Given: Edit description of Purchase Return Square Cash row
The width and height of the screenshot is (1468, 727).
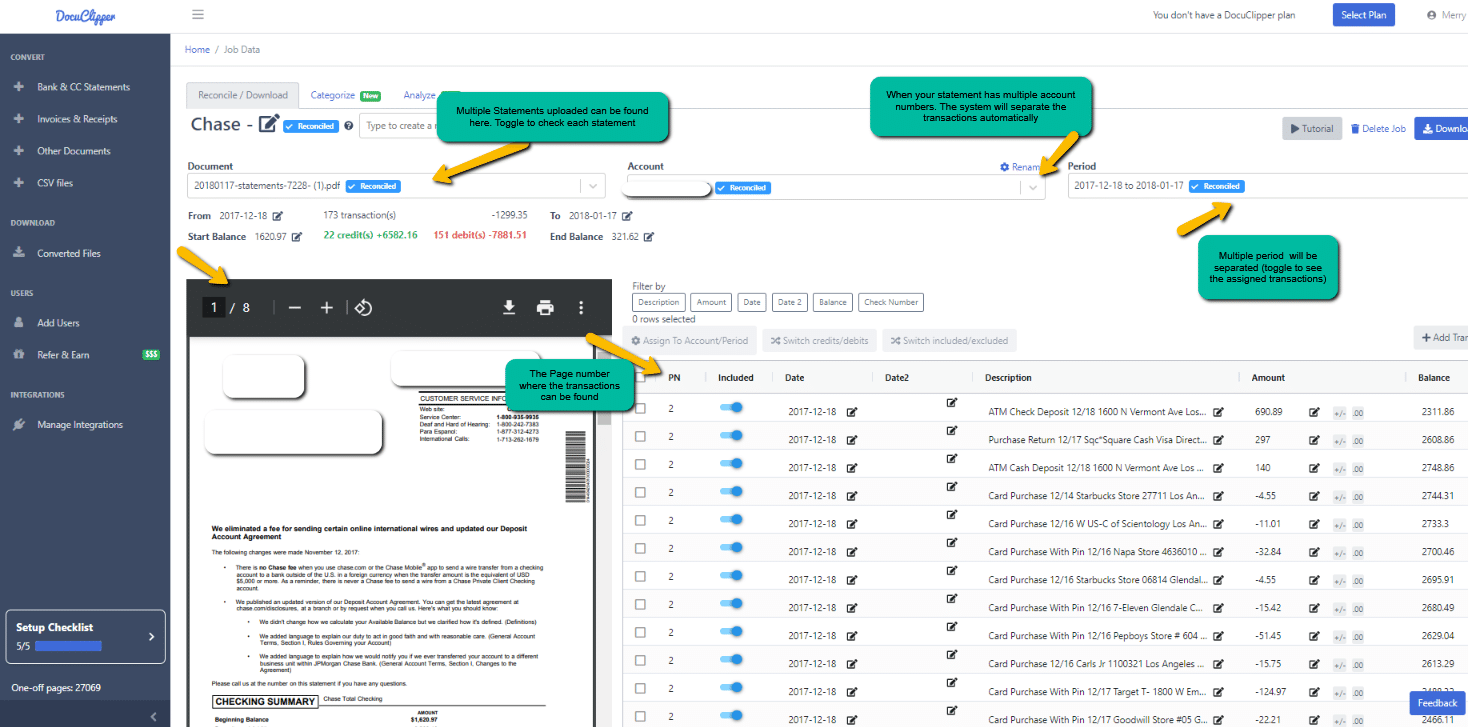Looking at the screenshot, I should 1218,440.
